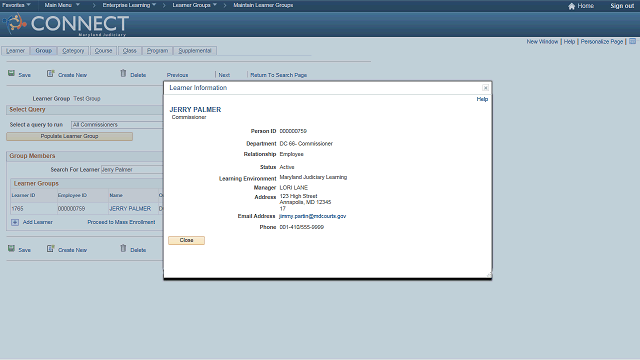
Task: Click the dialog resize handle corner
Action: (489, 276)
